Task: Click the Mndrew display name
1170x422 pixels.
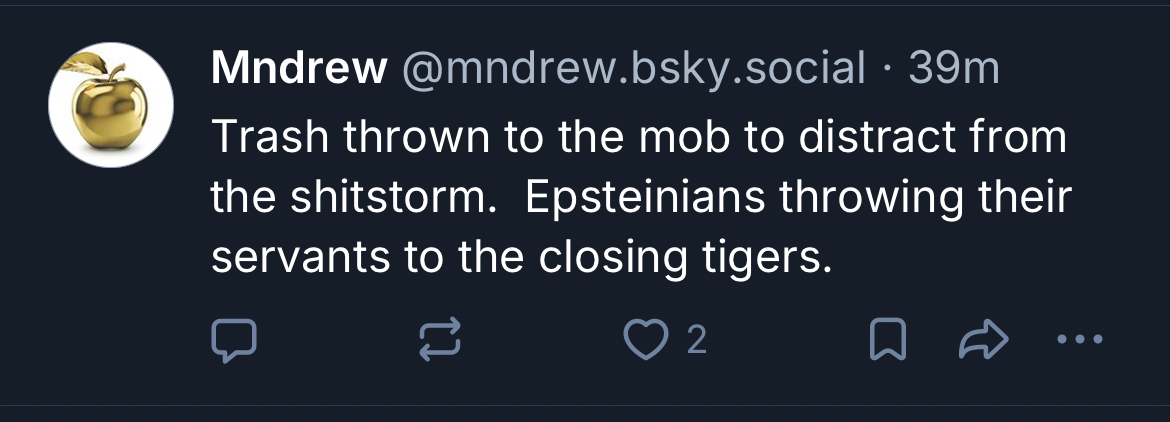Action: coord(299,68)
